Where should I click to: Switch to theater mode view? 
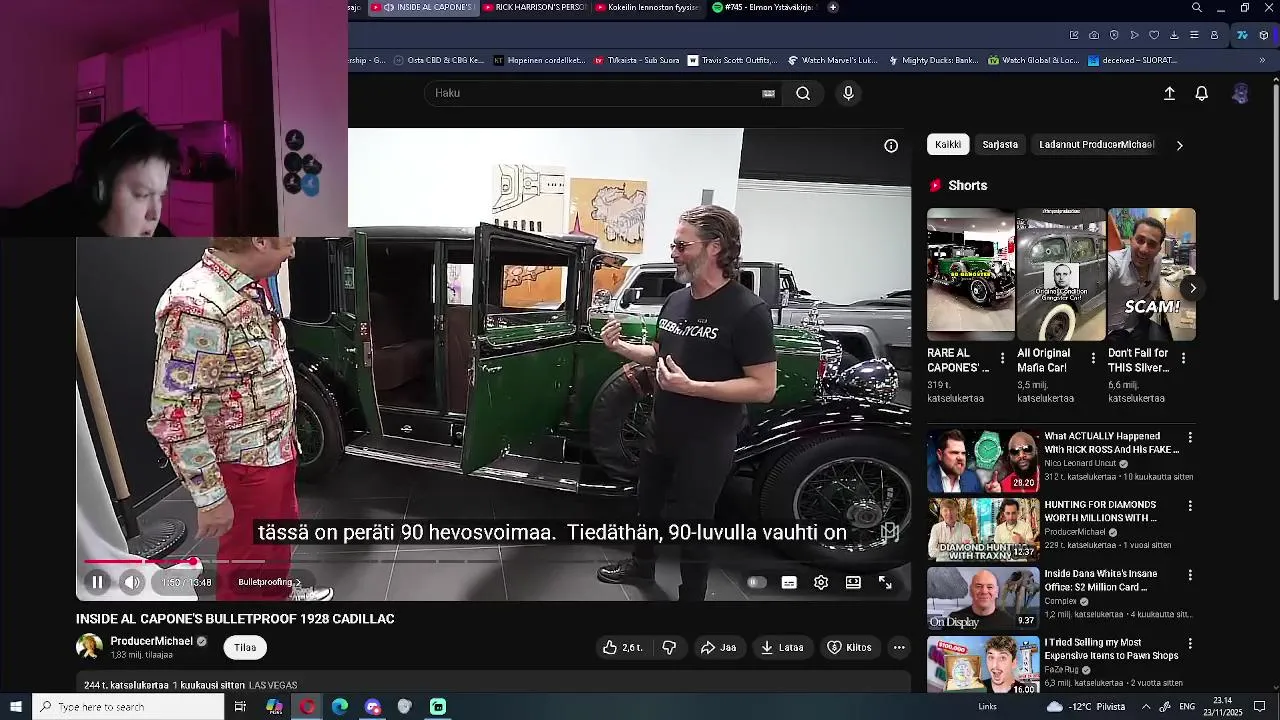click(x=853, y=582)
